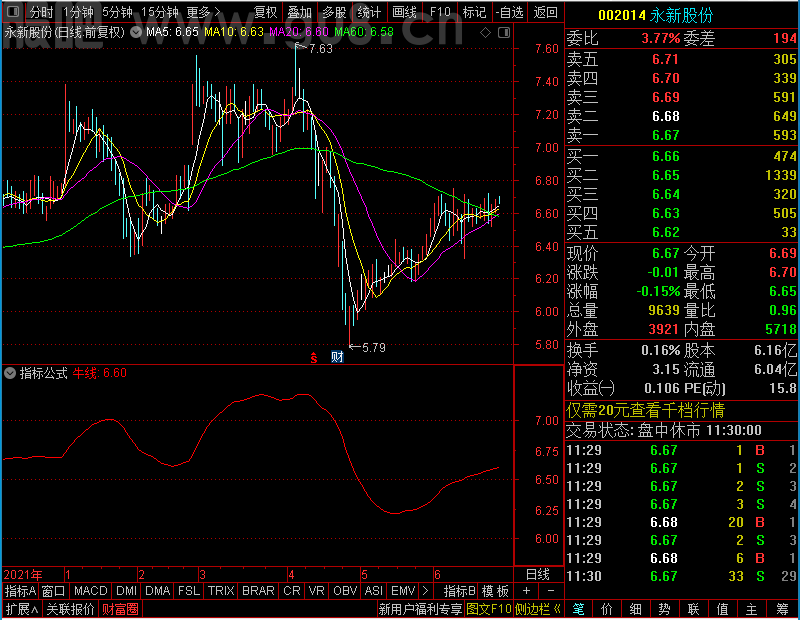Click 多股 multi-stock view
The width and height of the screenshot is (800, 620).
(x=334, y=12)
